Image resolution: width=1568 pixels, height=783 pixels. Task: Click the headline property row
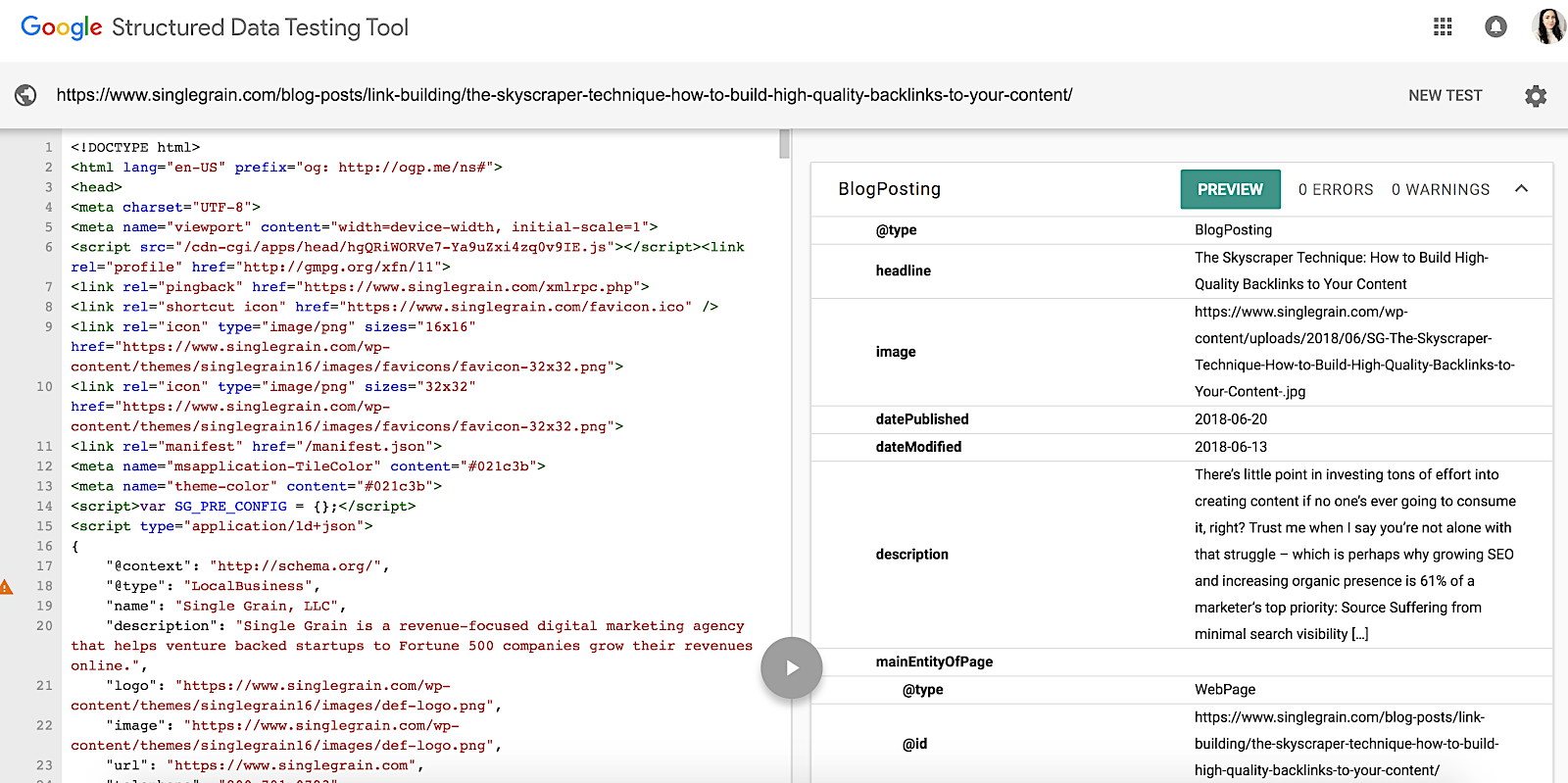point(1182,271)
